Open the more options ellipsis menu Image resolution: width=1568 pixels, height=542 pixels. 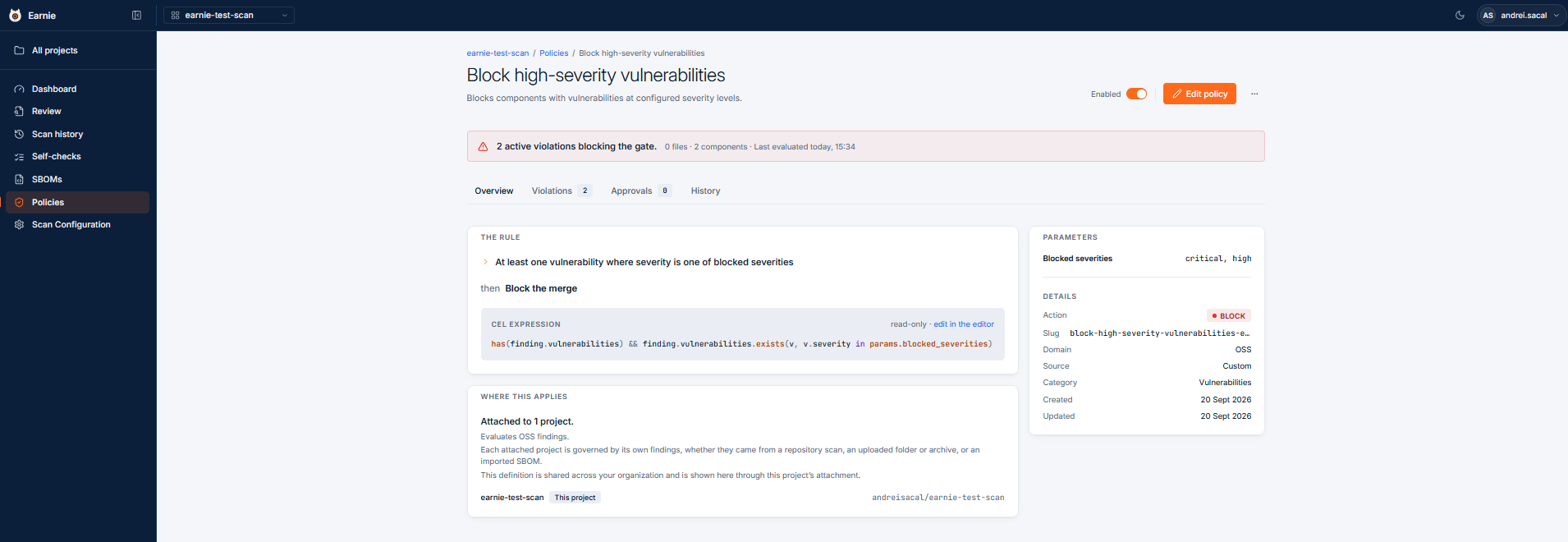[1254, 94]
